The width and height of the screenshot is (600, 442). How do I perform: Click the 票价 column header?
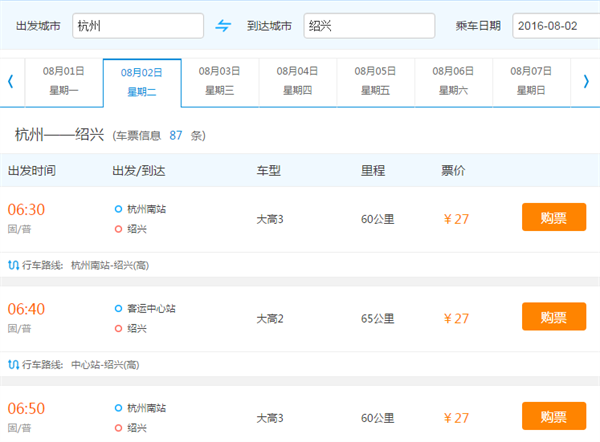[453, 170]
